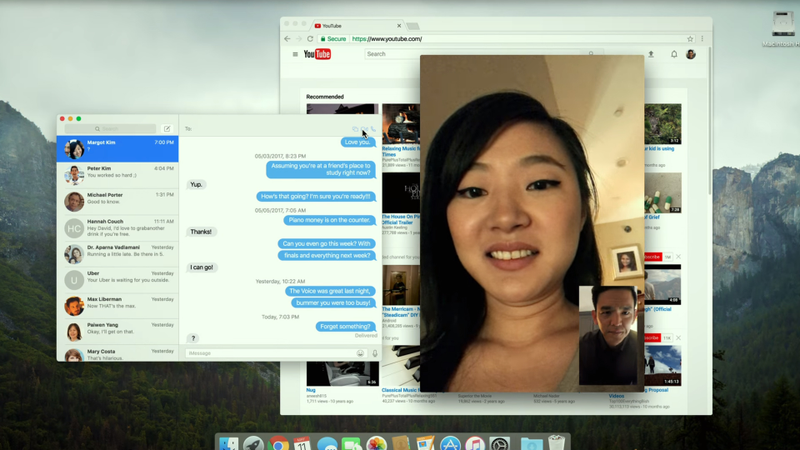Click the YouTube upload icon
Viewport: 800px width, 450px height.
click(x=651, y=54)
